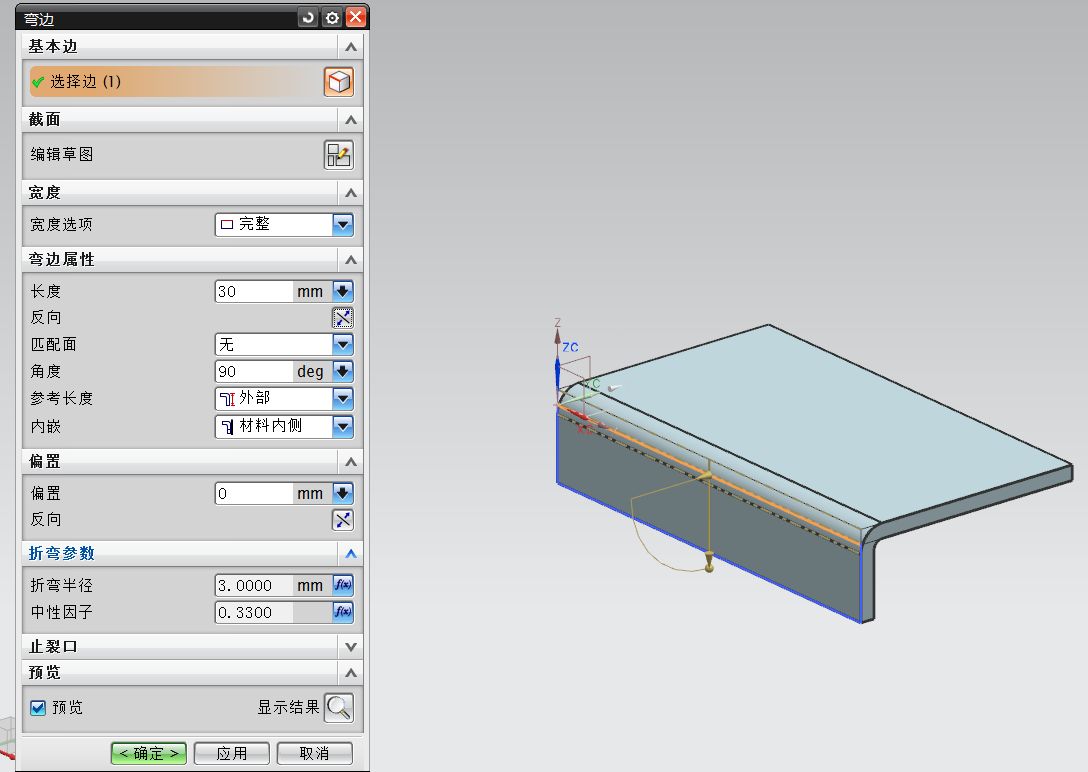1088x772 pixels.
Task: Click the 反向 icon under 长度
Action: [x=343, y=318]
